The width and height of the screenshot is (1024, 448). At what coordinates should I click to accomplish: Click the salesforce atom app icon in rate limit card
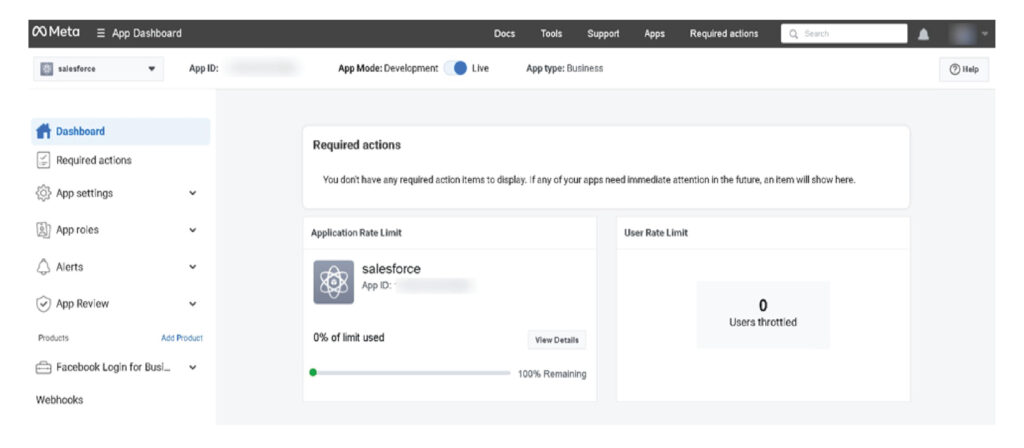334,282
